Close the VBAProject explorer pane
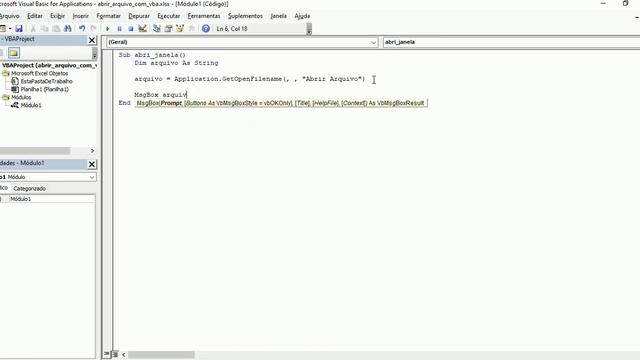 coord(92,40)
